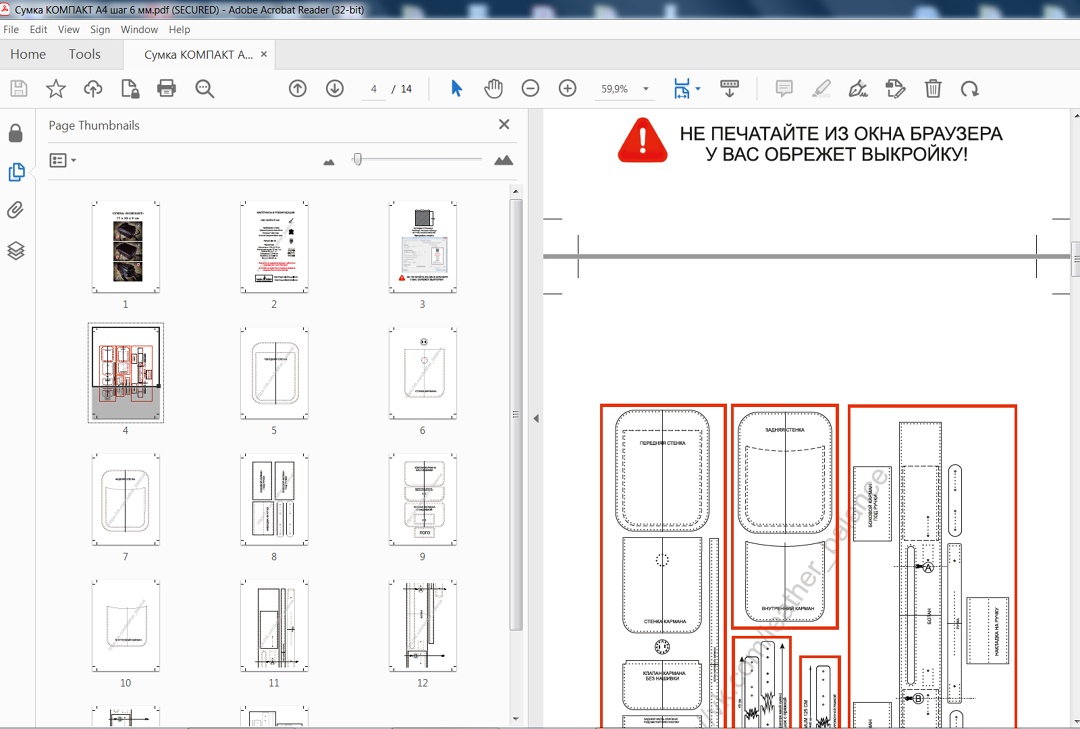Switch to the Tools tab
Image resolution: width=1080 pixels, height=729 pixels.
point(85,54)
